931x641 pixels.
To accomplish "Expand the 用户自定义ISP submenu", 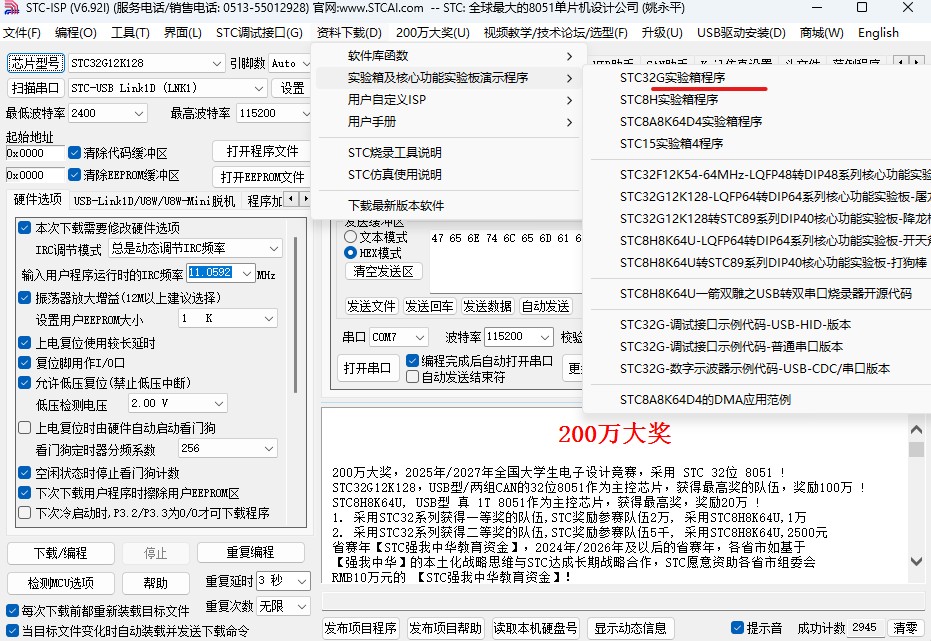I will 448,100.
